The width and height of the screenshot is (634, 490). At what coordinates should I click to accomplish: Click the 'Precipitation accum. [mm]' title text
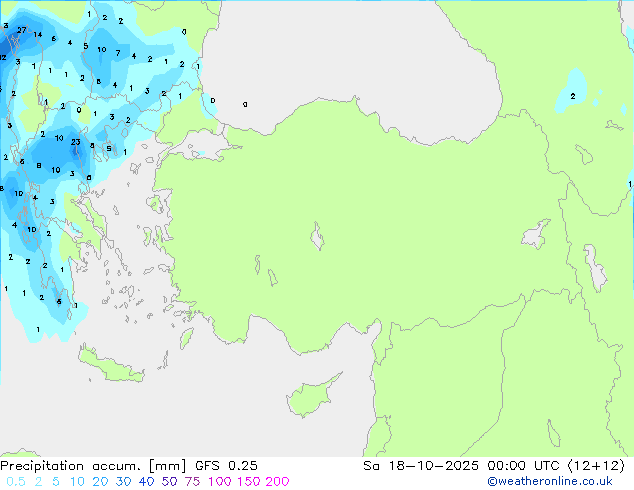click(x=93, y=466)
